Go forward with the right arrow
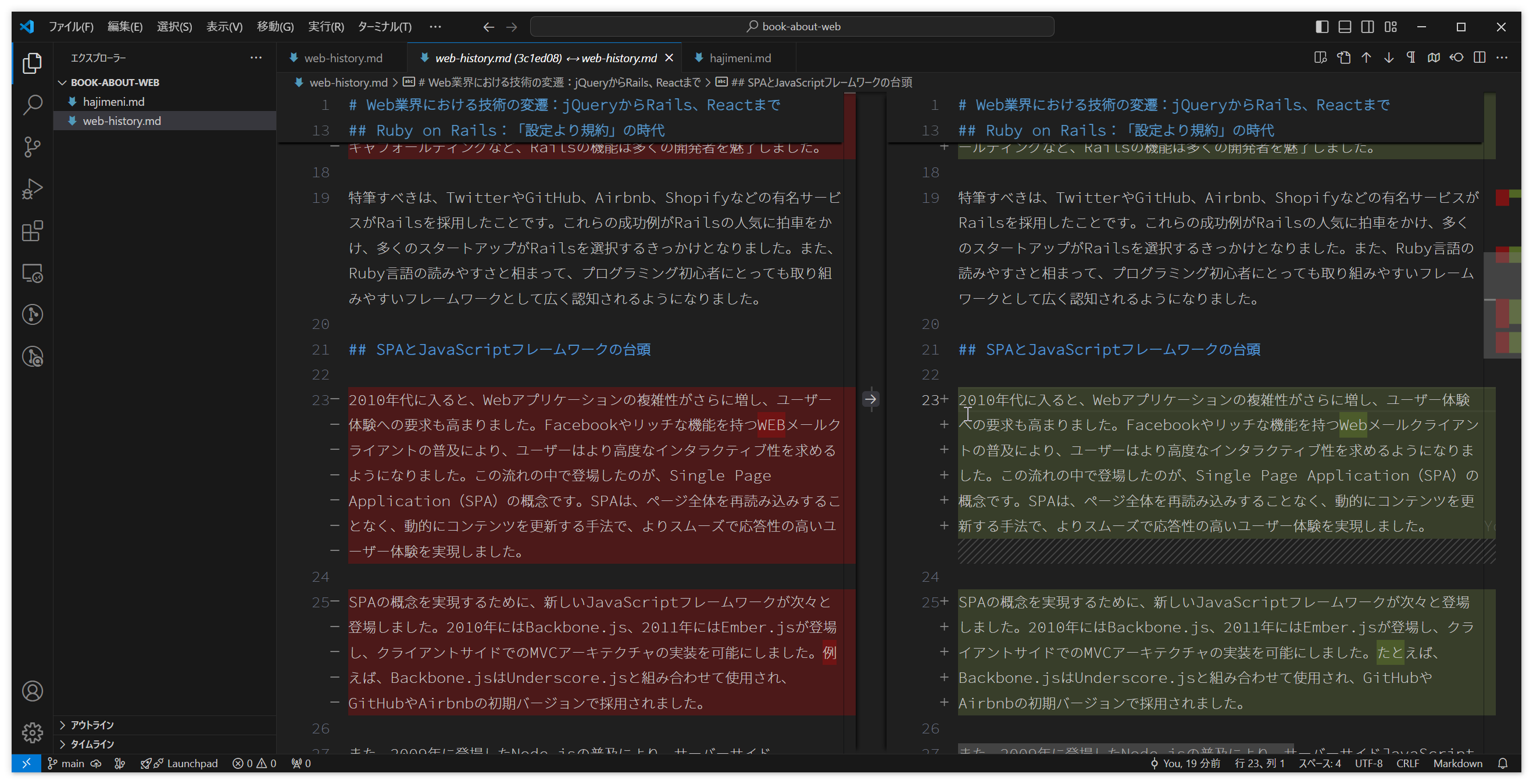The image size is (1533, 784). [512, 27]
